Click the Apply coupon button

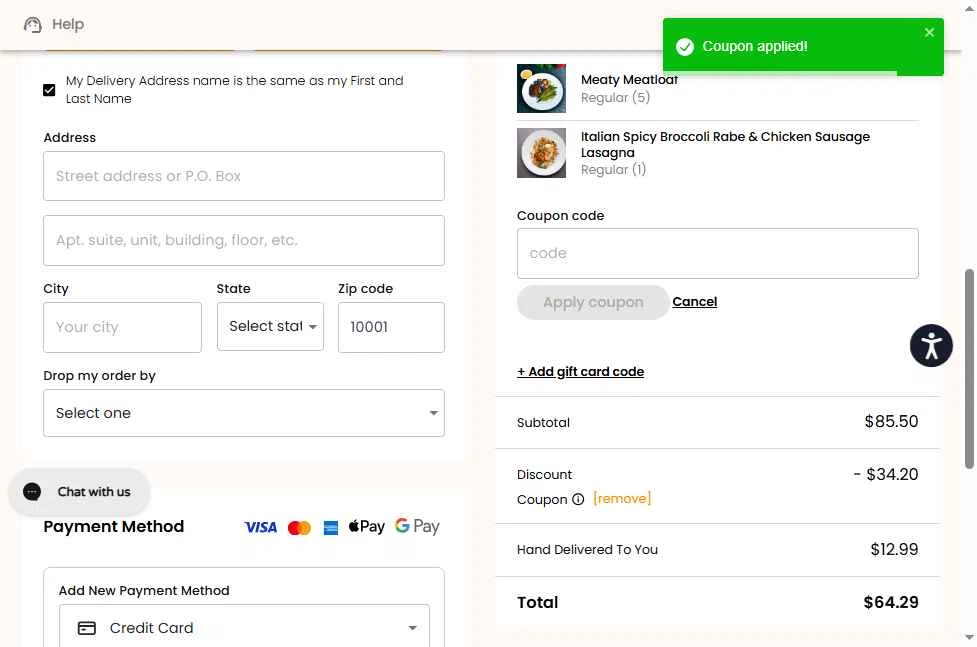click(593, 302)
